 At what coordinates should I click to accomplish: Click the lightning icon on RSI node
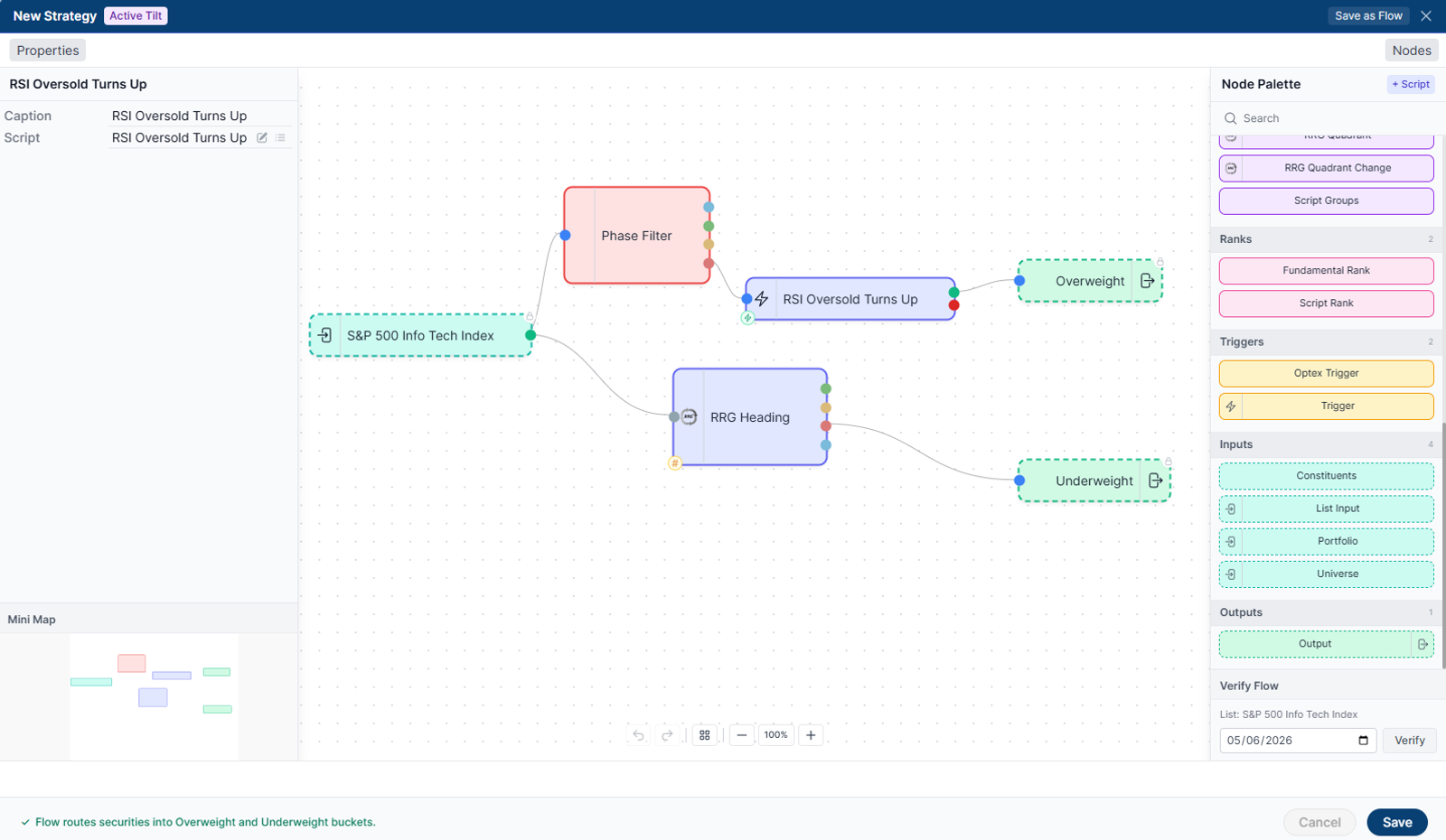point(762,299)
